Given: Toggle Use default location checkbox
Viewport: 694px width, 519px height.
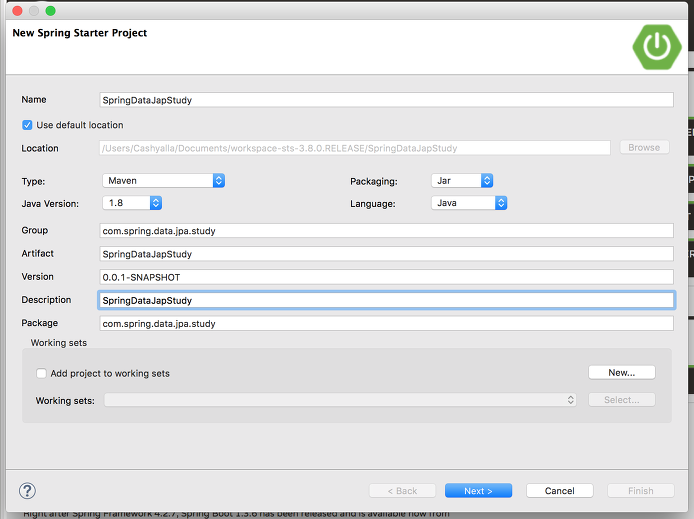Looking at the screenshot, I should tap(27, 125).
